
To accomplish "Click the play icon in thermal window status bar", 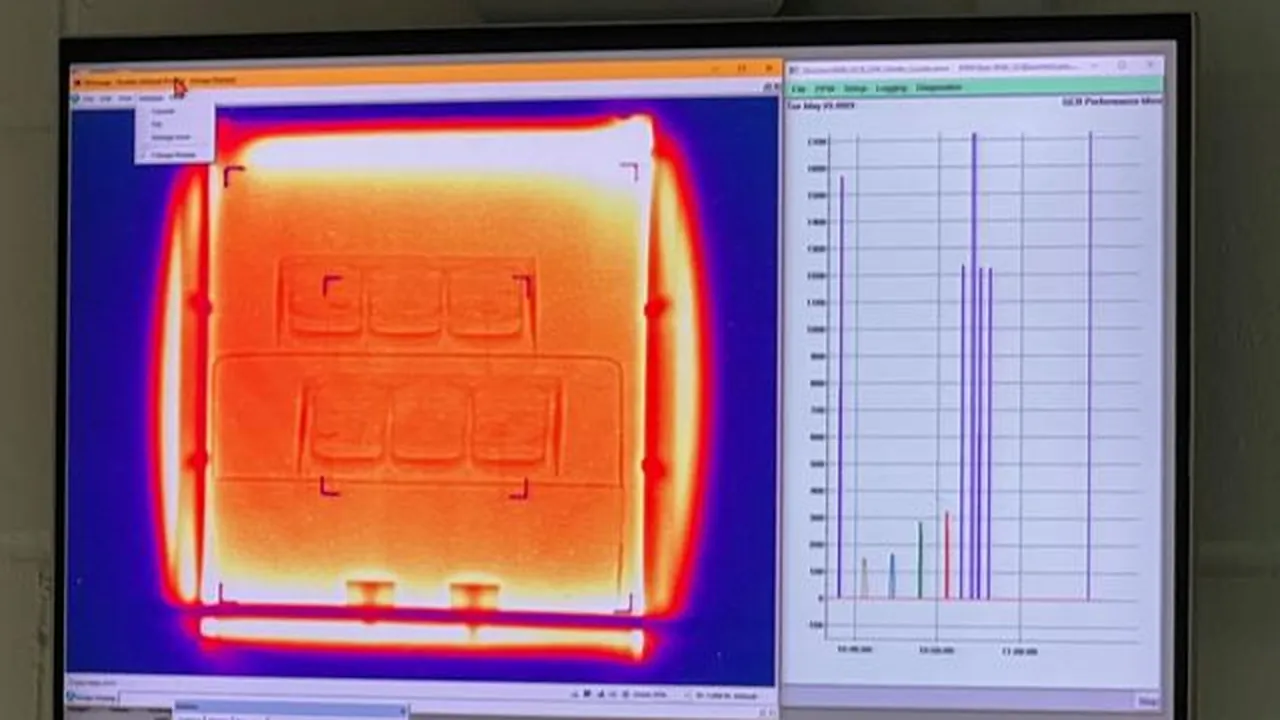I will tap(588, 693).
